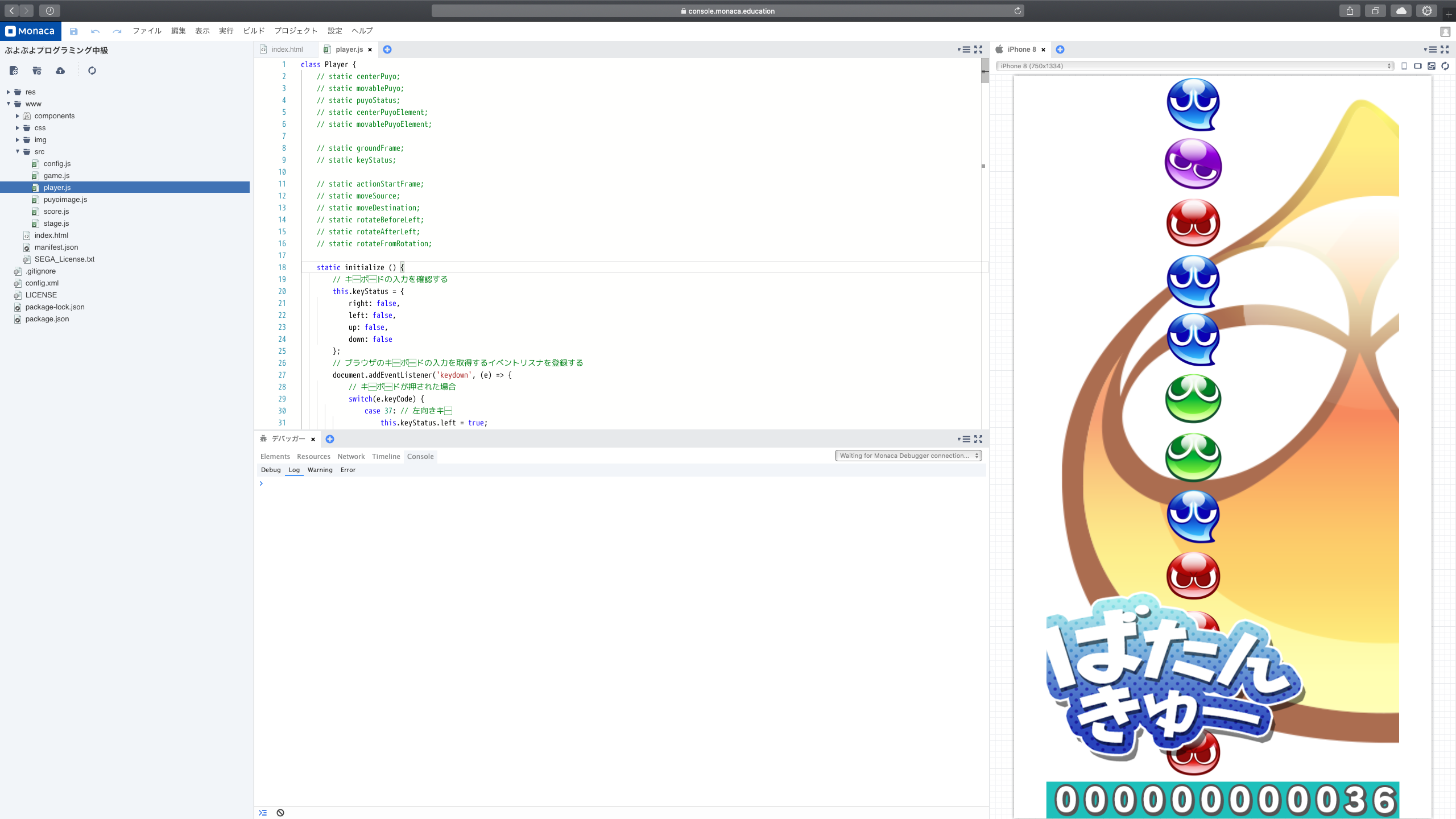Click the Network tab in debugger
The width and height of the screenshot is (1456, 819).
coord(350,456)
